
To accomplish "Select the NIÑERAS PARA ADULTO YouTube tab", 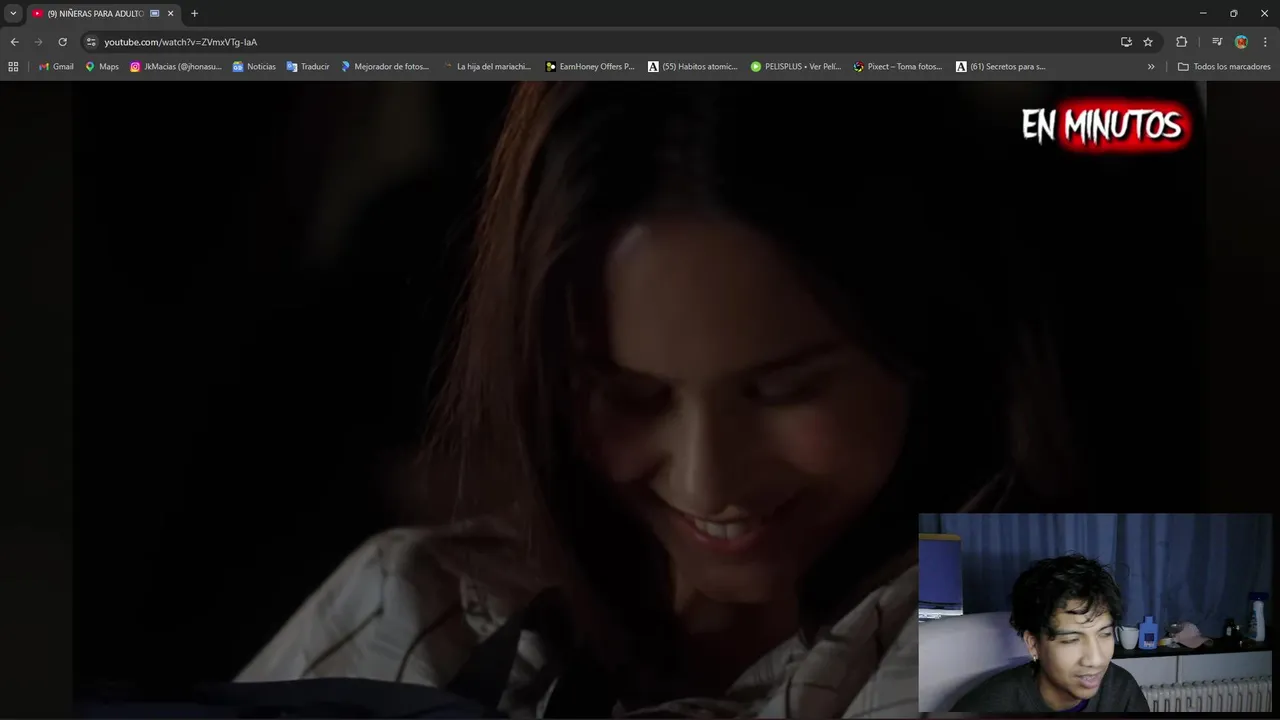I will (x=103, y=14).
